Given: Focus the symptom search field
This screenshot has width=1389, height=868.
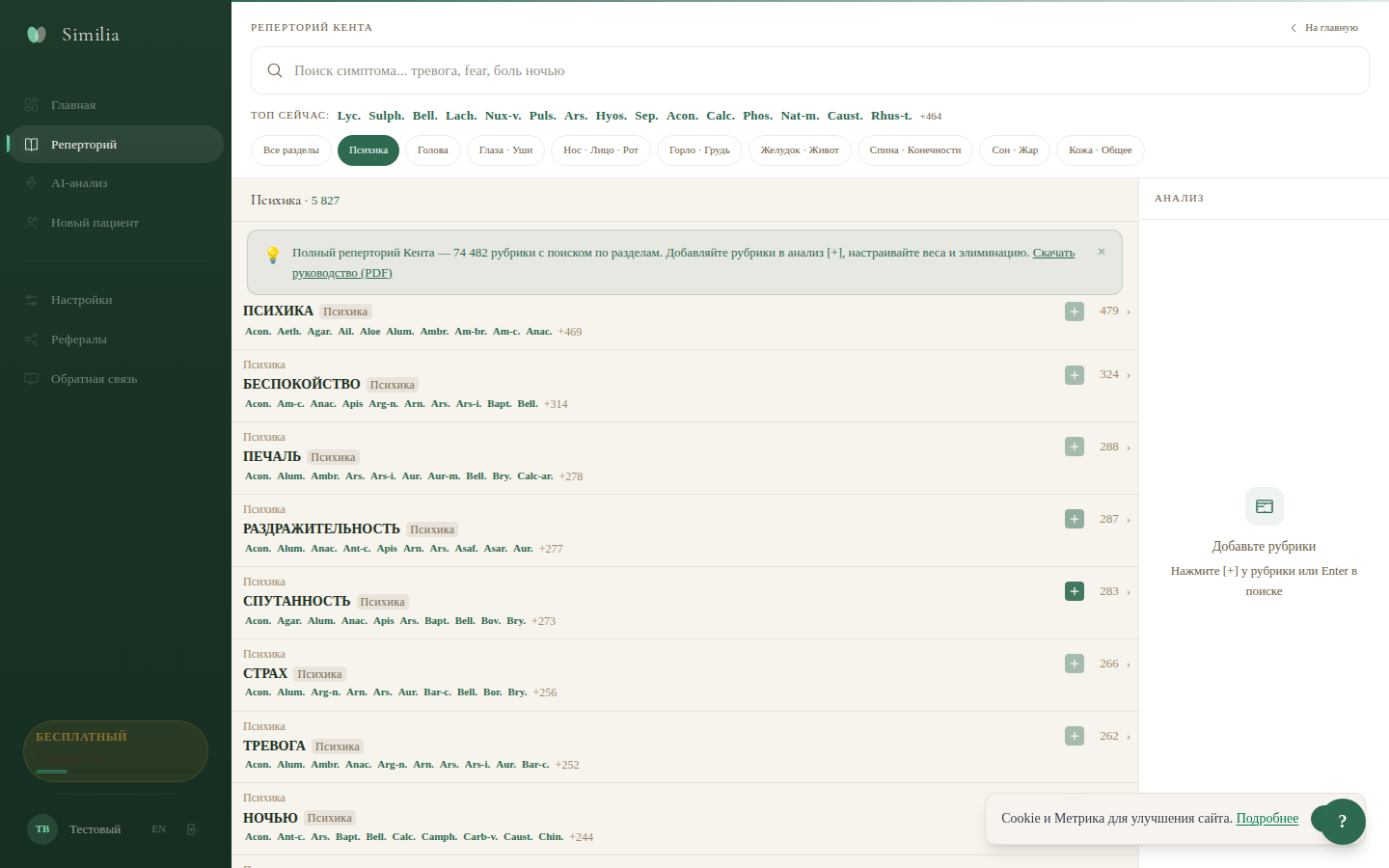Looking at the screenshot, I should click(810, 70).
